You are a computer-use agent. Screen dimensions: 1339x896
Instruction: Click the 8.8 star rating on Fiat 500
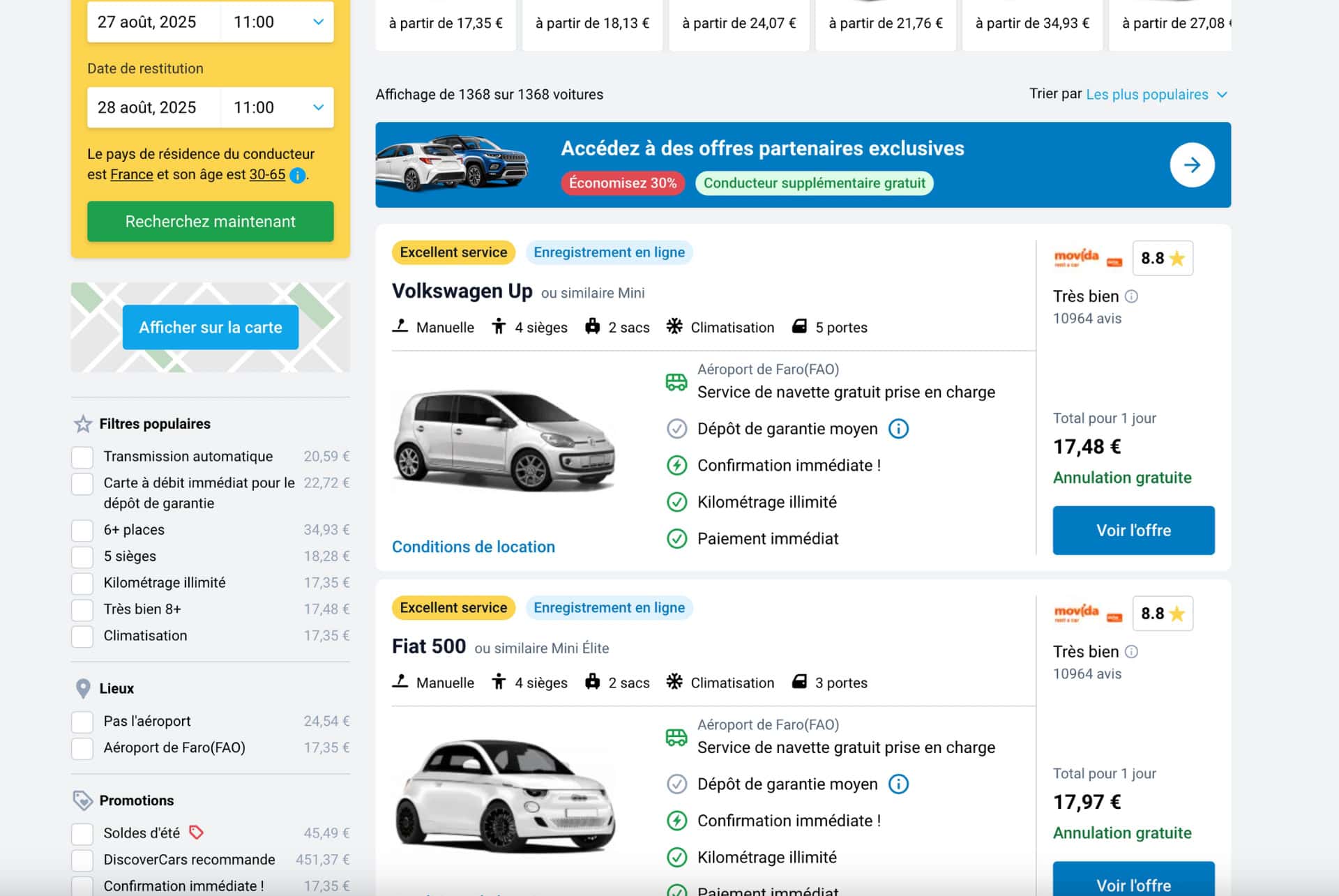1163,614
